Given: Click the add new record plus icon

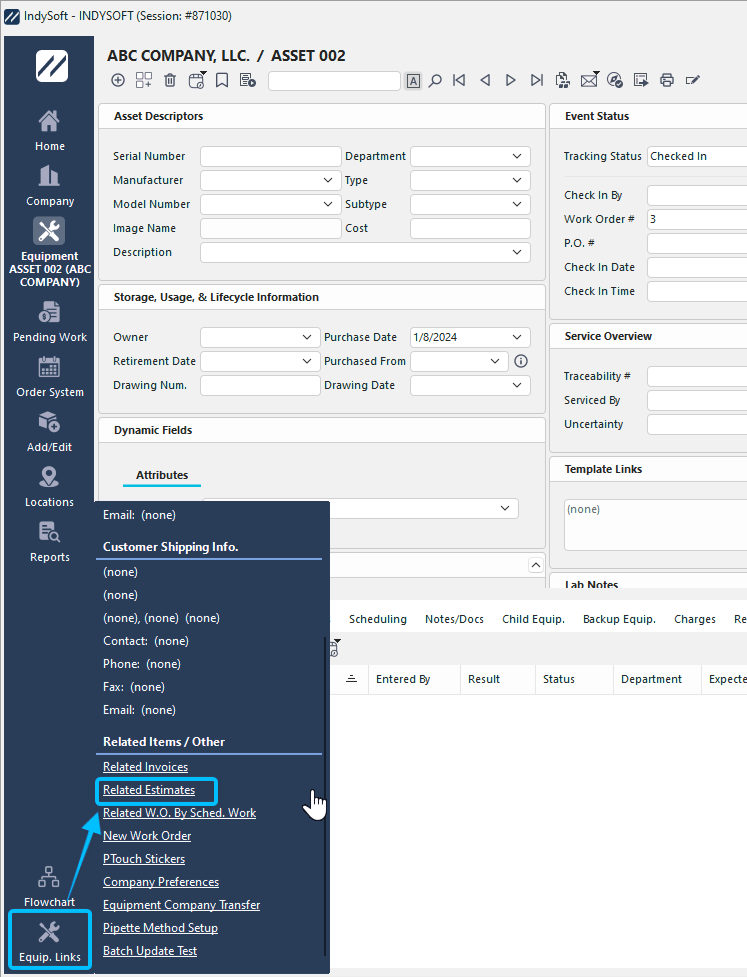Looking at the screenshot, I should click(x=118, y=80).
